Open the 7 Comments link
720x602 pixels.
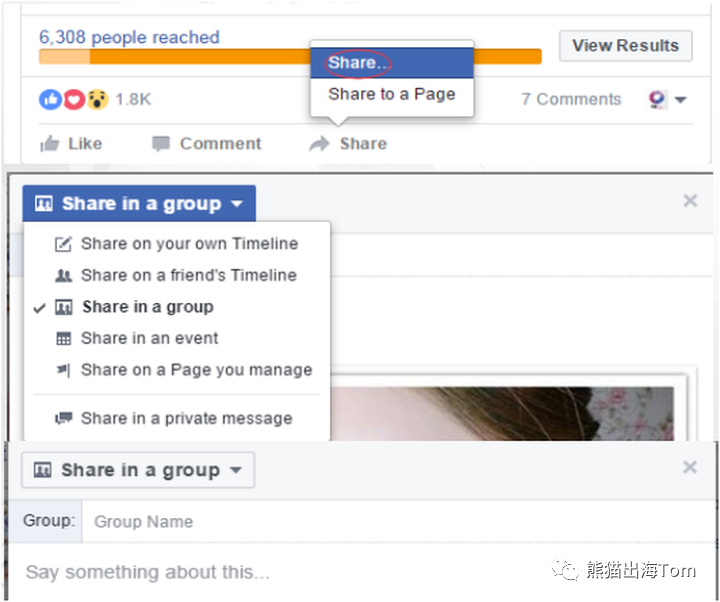pos(571,99)
